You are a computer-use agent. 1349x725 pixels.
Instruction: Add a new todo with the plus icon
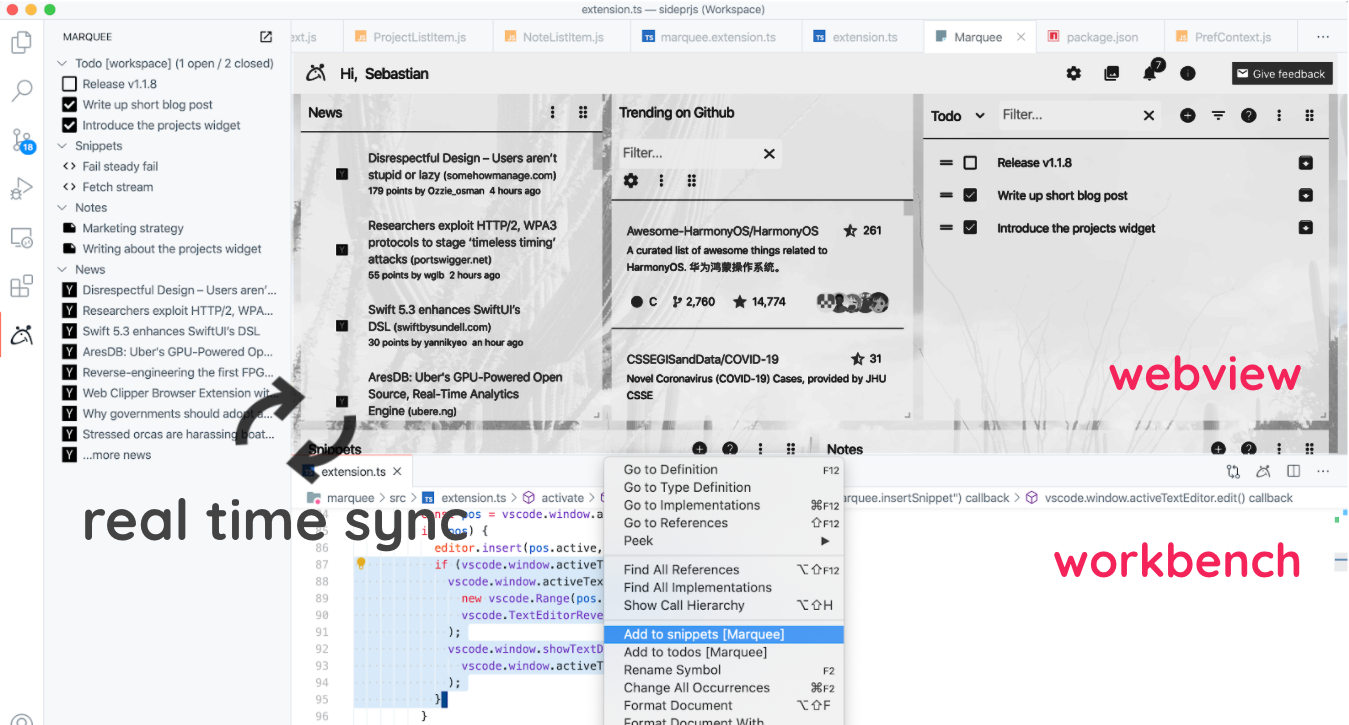pyautogui.click(x=1187, y=115)
